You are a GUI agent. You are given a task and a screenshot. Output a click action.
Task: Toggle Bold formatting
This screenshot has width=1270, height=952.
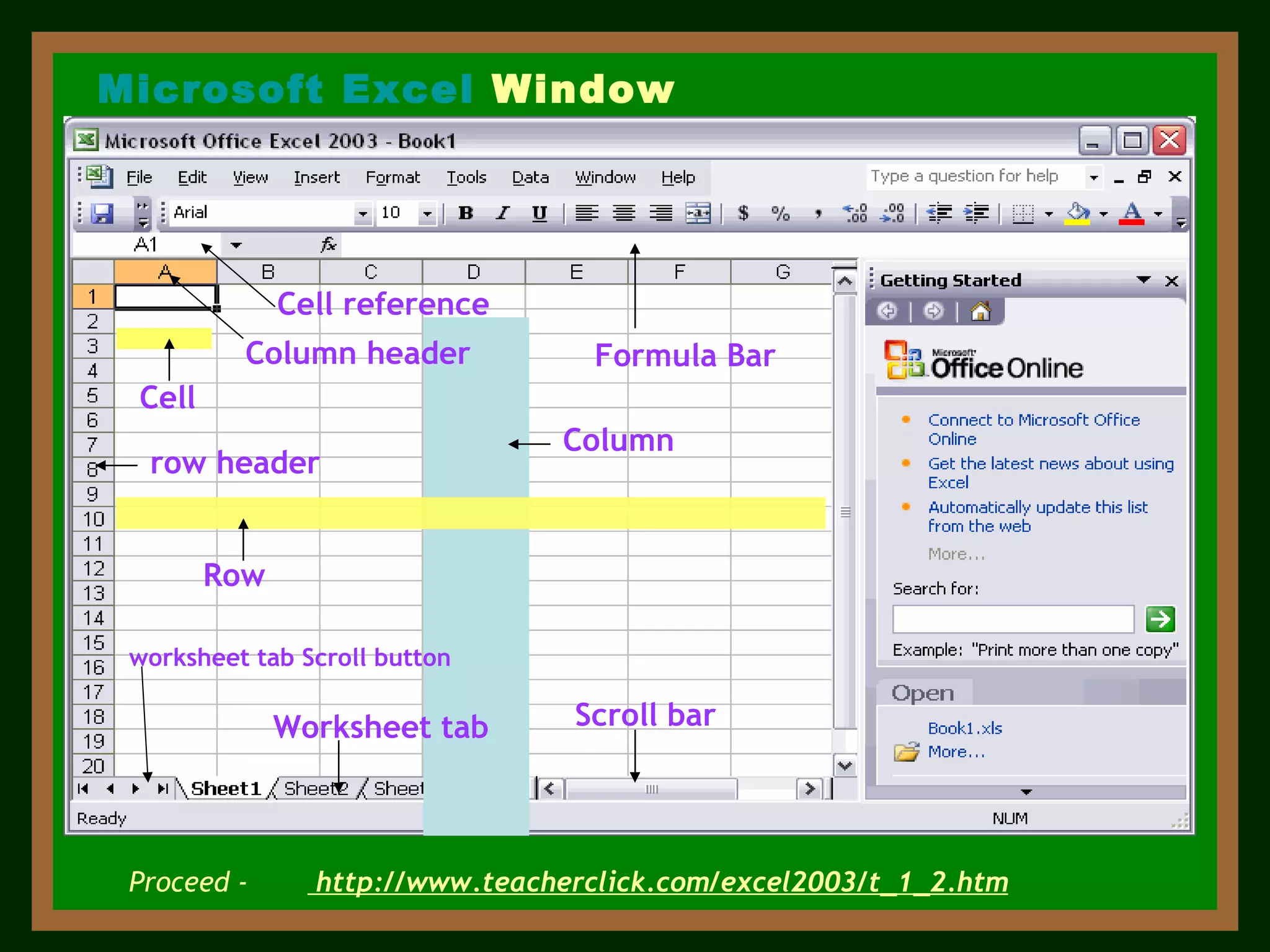pyautogui.click(x=465, y=213)
